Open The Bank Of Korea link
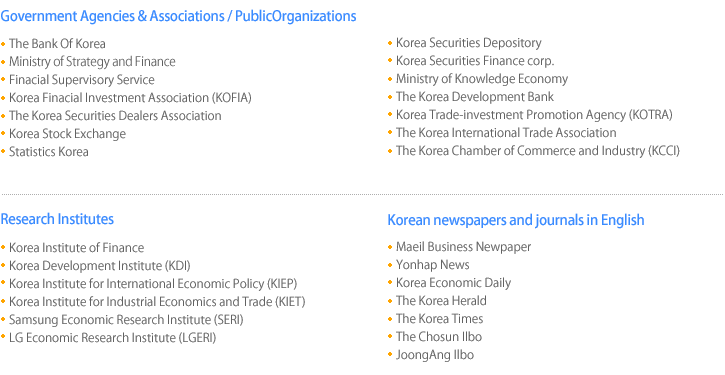This screenshot has width=725, height=375. (x=57, y=43)
